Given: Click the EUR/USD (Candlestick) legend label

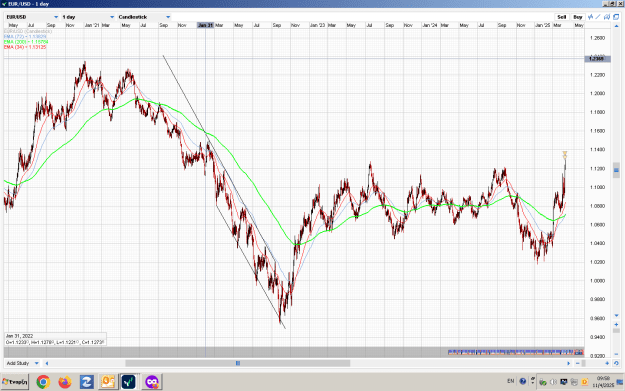Looking at the screenshot, I should (x=28, y=31).
